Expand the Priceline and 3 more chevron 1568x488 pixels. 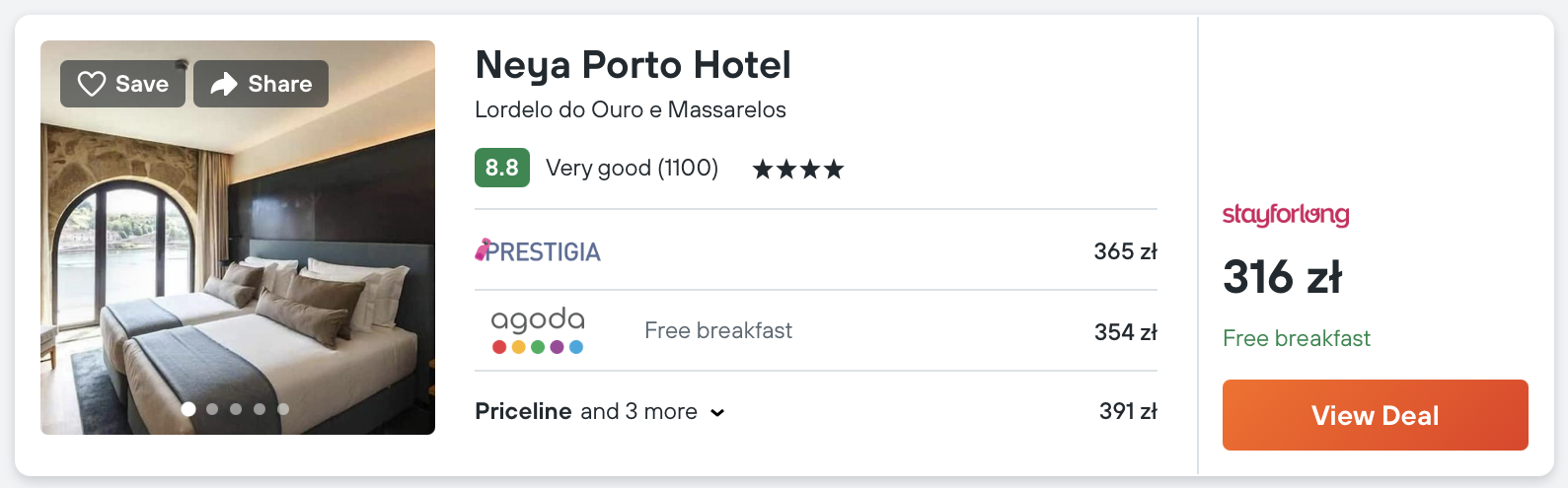pos(717,413)
